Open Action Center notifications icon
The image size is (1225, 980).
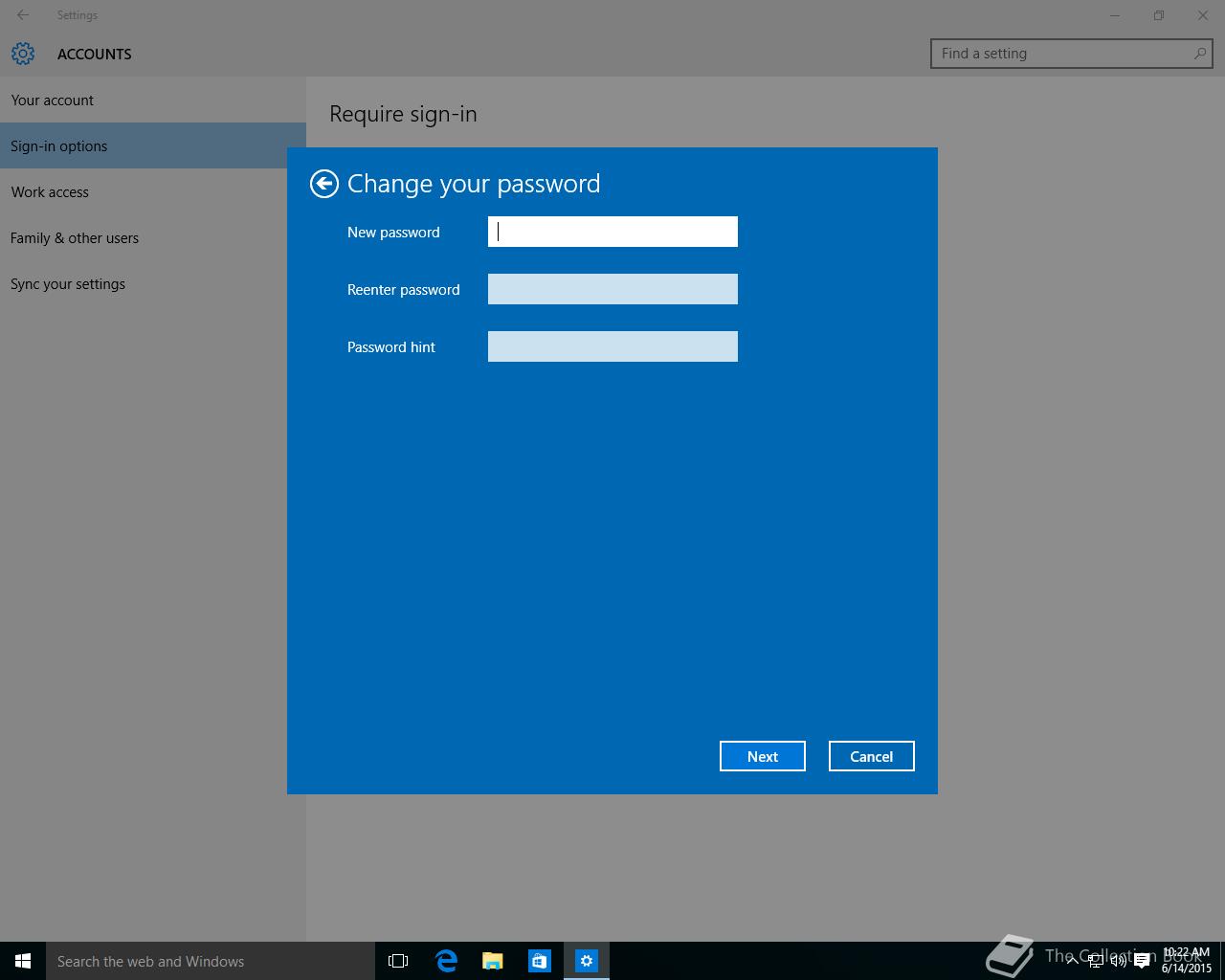coord(1142,962)
